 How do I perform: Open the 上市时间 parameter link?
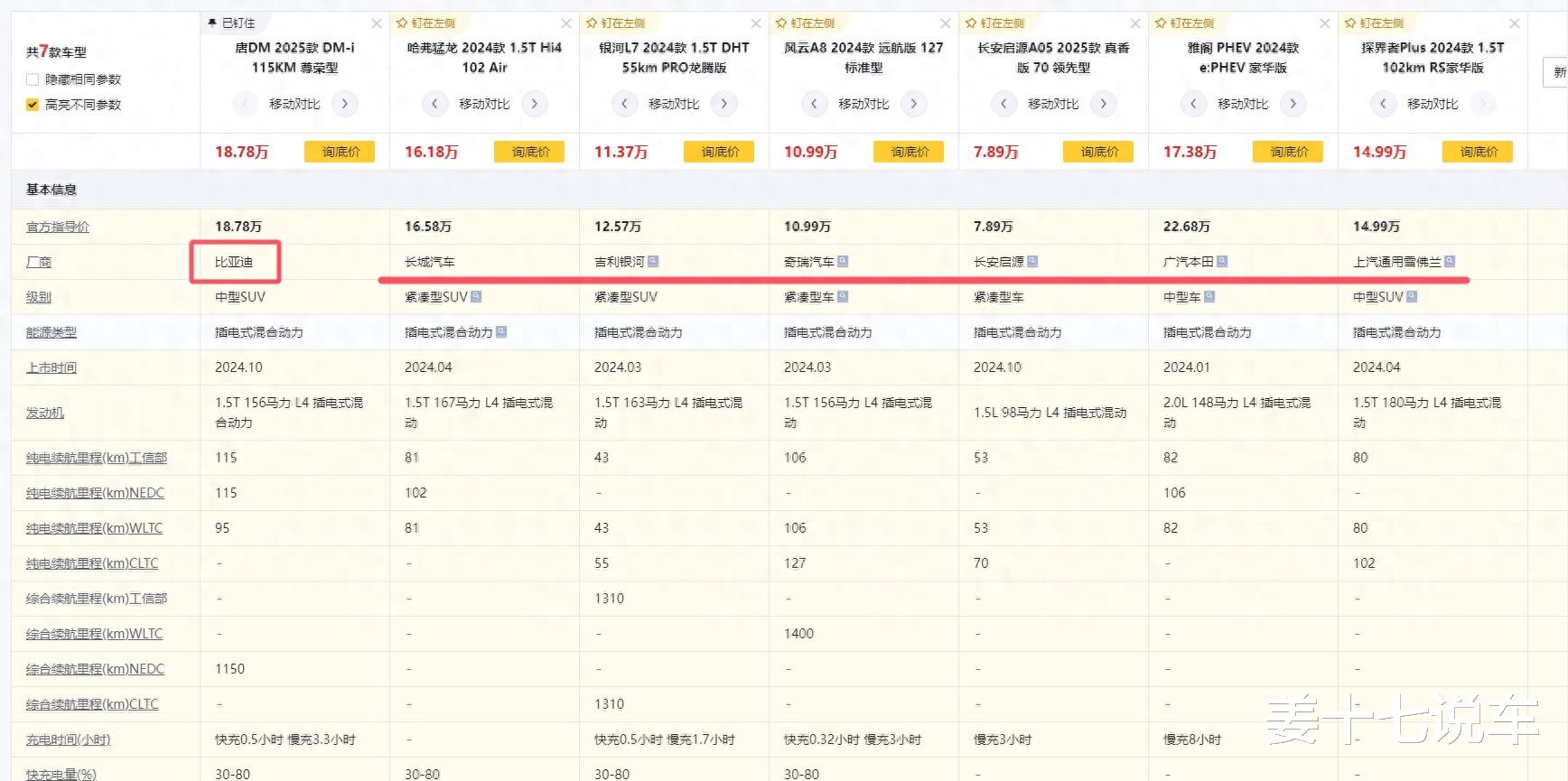(51, 367)
